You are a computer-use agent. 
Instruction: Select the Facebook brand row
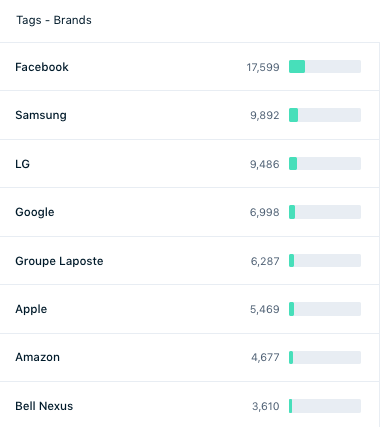click(x=190, y=67)
